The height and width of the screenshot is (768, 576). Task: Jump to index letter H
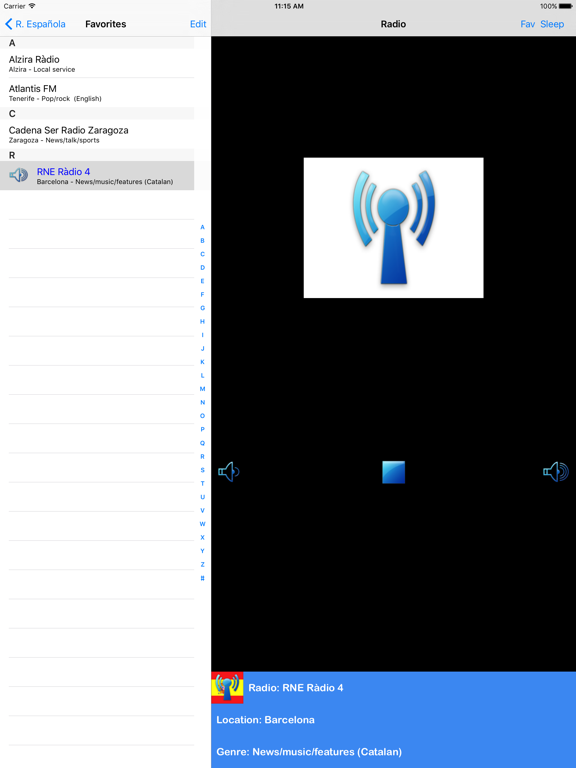pos(202,321)
